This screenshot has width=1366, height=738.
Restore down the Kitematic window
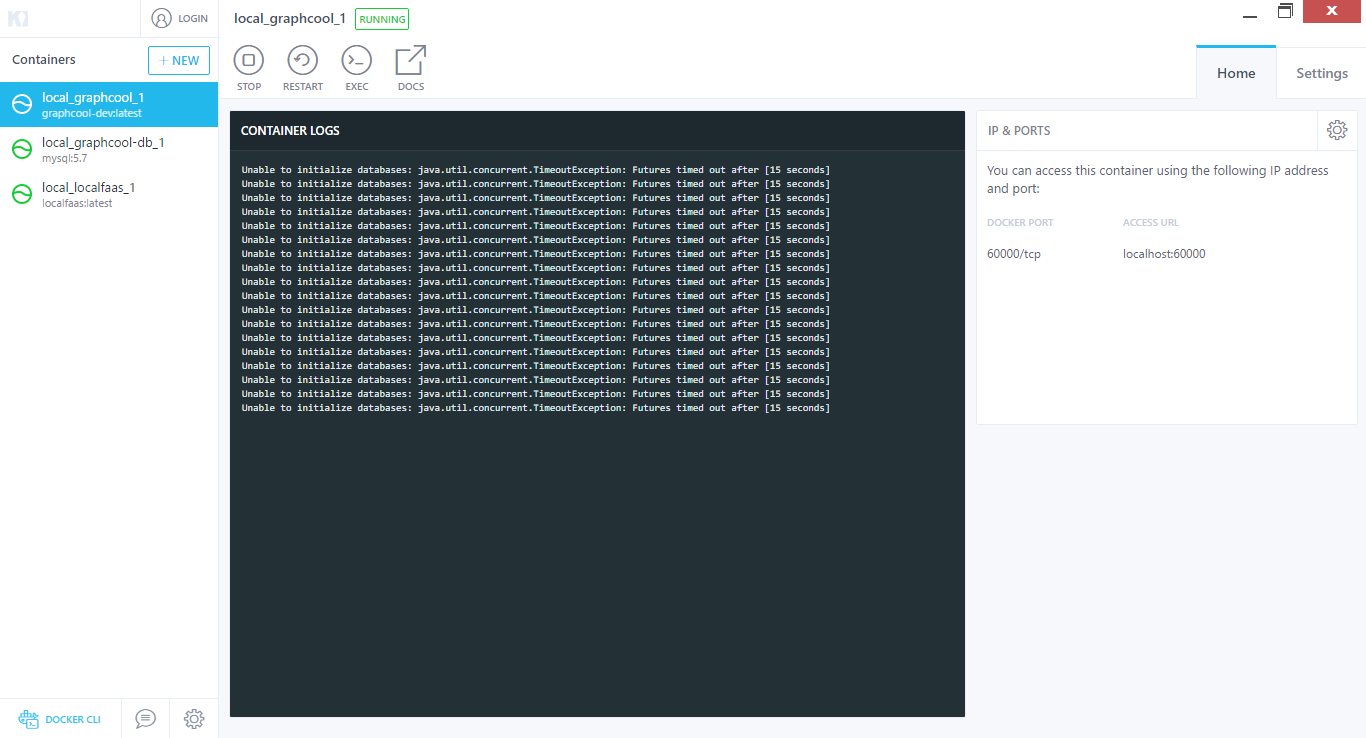[1285, 10]
